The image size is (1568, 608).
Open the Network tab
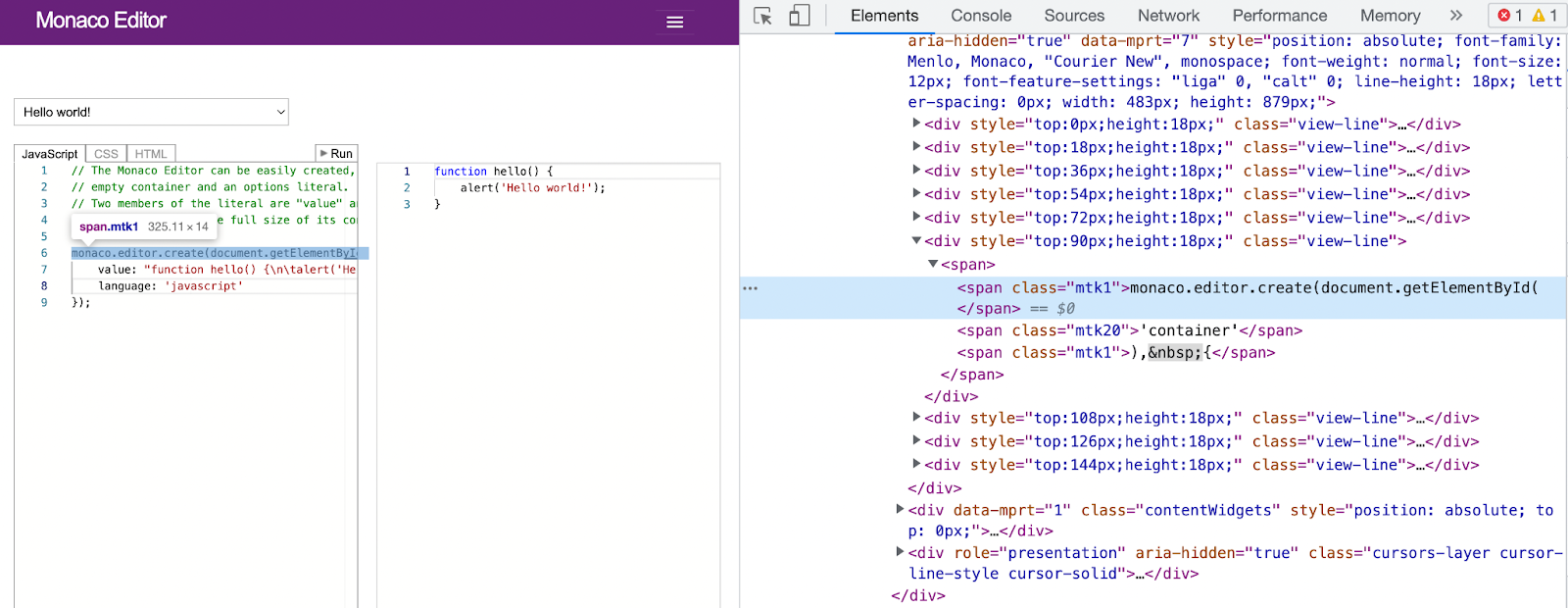click(x=1168, y=16)
